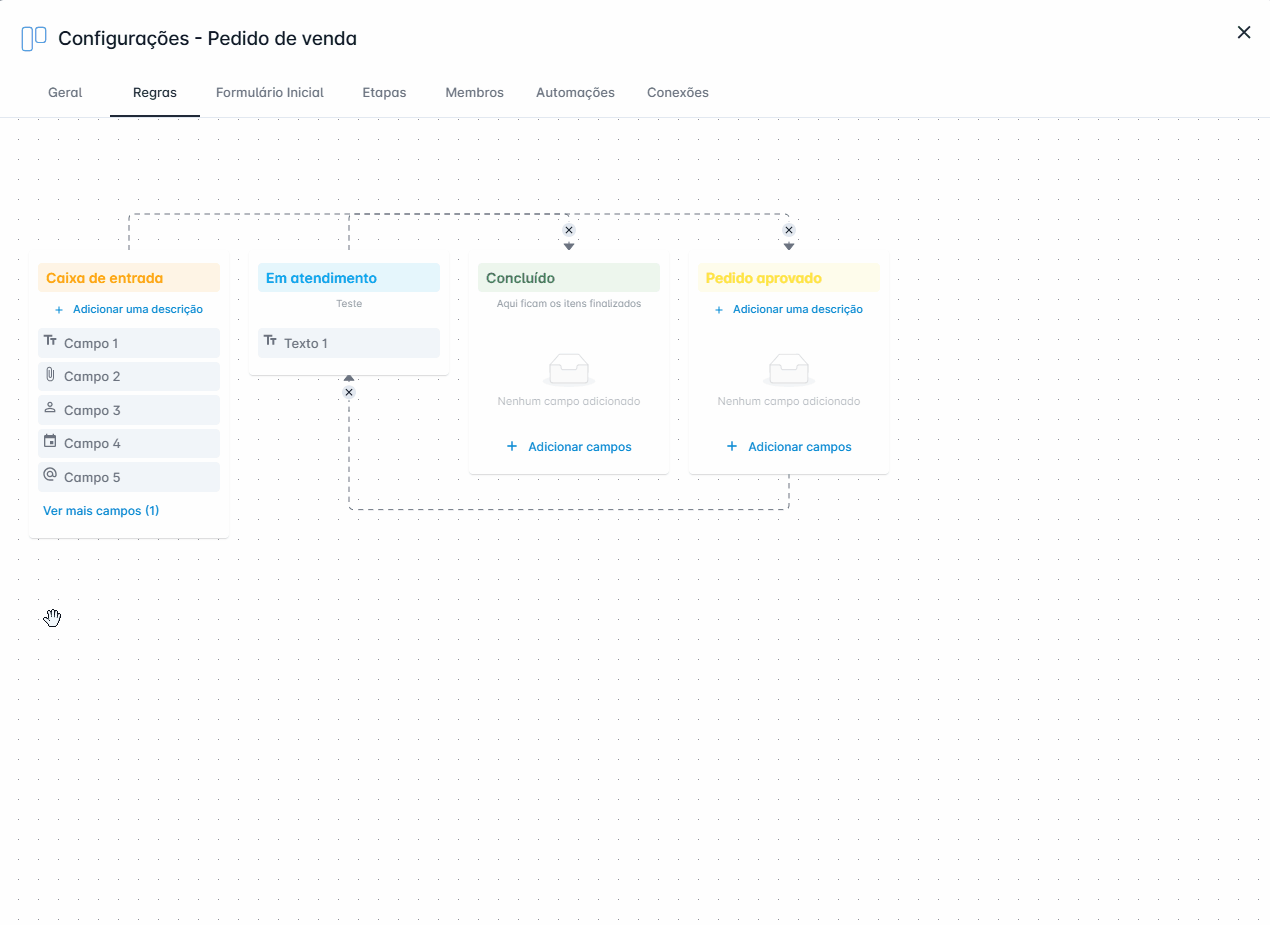The width and height of the screenshot is (1270, 925).
Task: Add fields to the Concluído stage
Action: tap(569, 447)
